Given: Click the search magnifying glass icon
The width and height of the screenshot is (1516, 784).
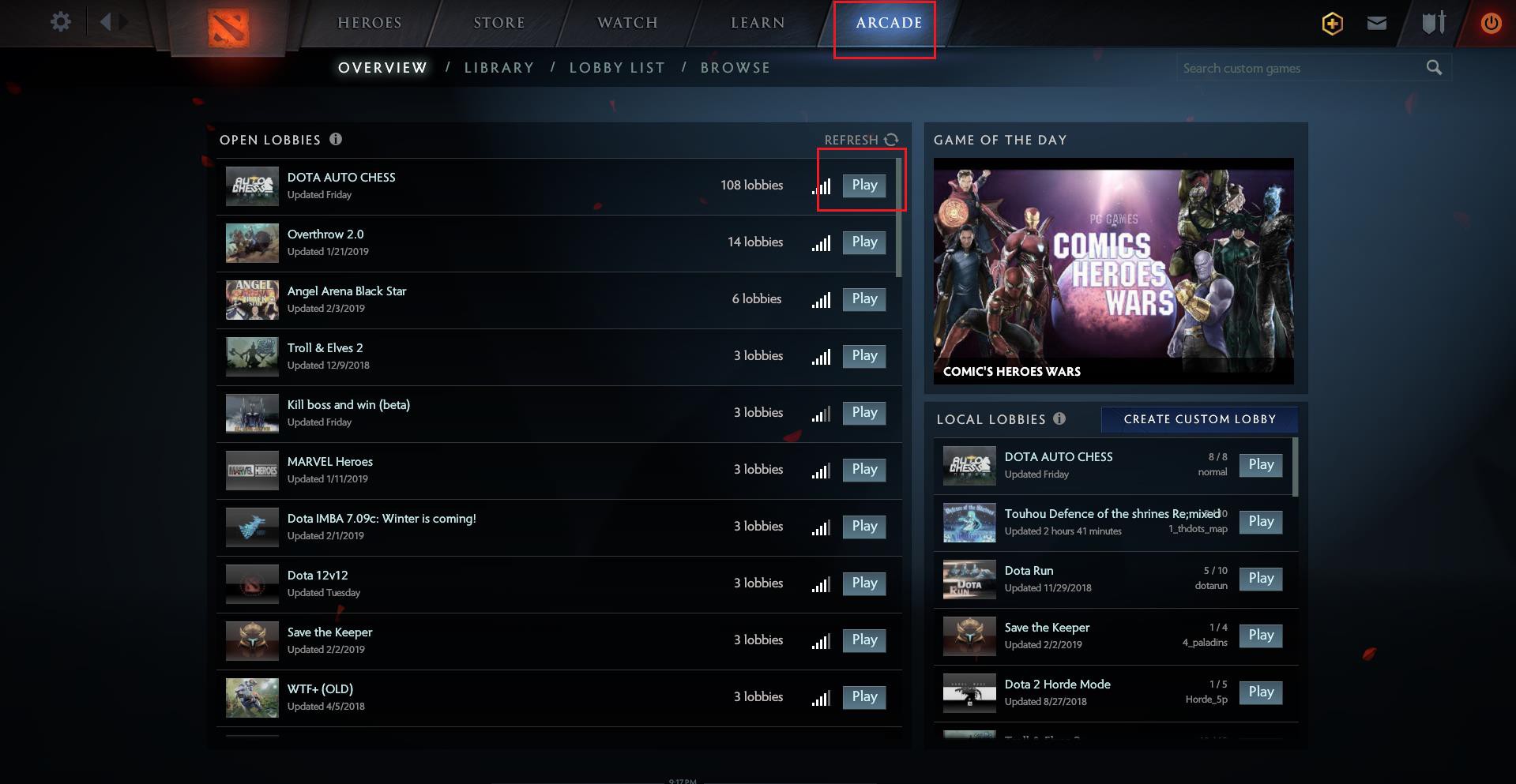Looking at the screenshot, I should (1434, 68).
